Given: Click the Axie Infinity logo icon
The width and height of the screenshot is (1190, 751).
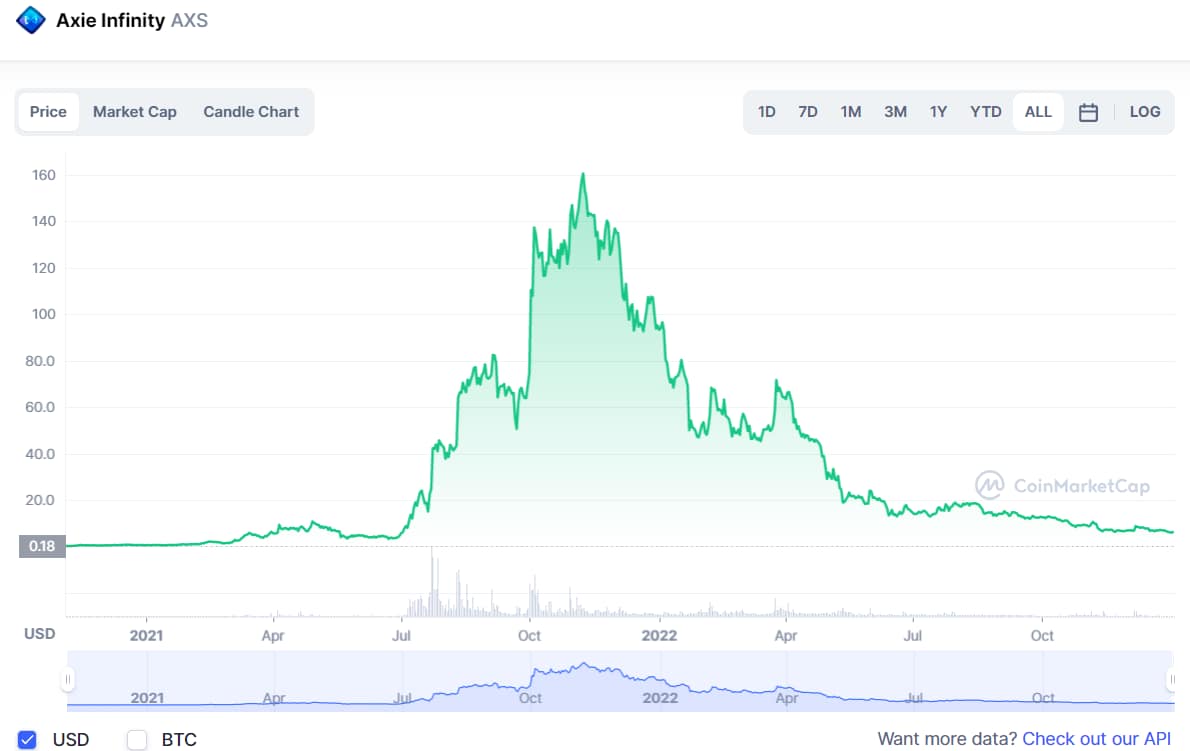Looking at the screenshot, I should coord(30,19).
